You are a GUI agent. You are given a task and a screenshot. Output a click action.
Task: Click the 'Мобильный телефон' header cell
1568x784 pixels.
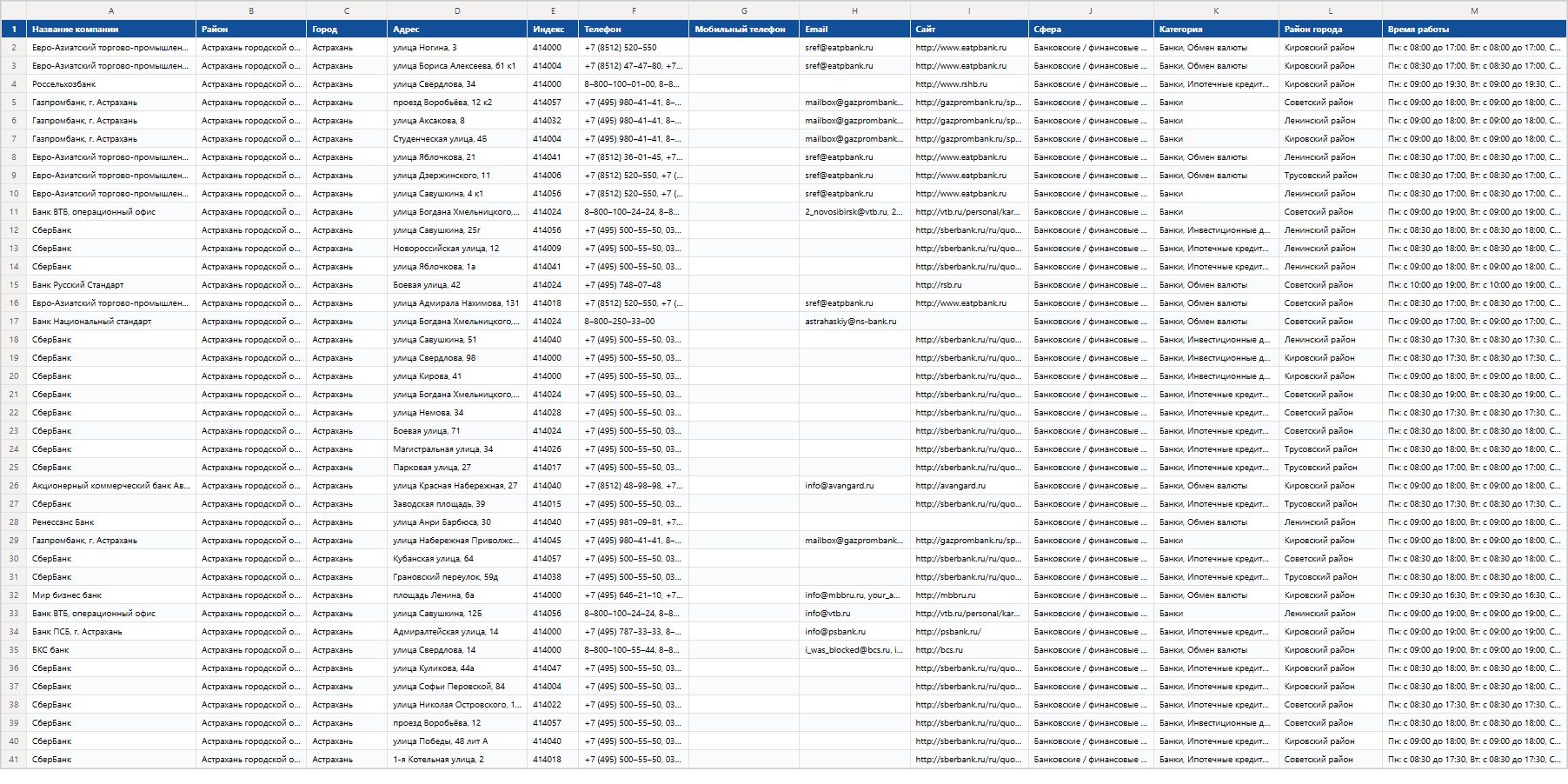click(744, 29)
